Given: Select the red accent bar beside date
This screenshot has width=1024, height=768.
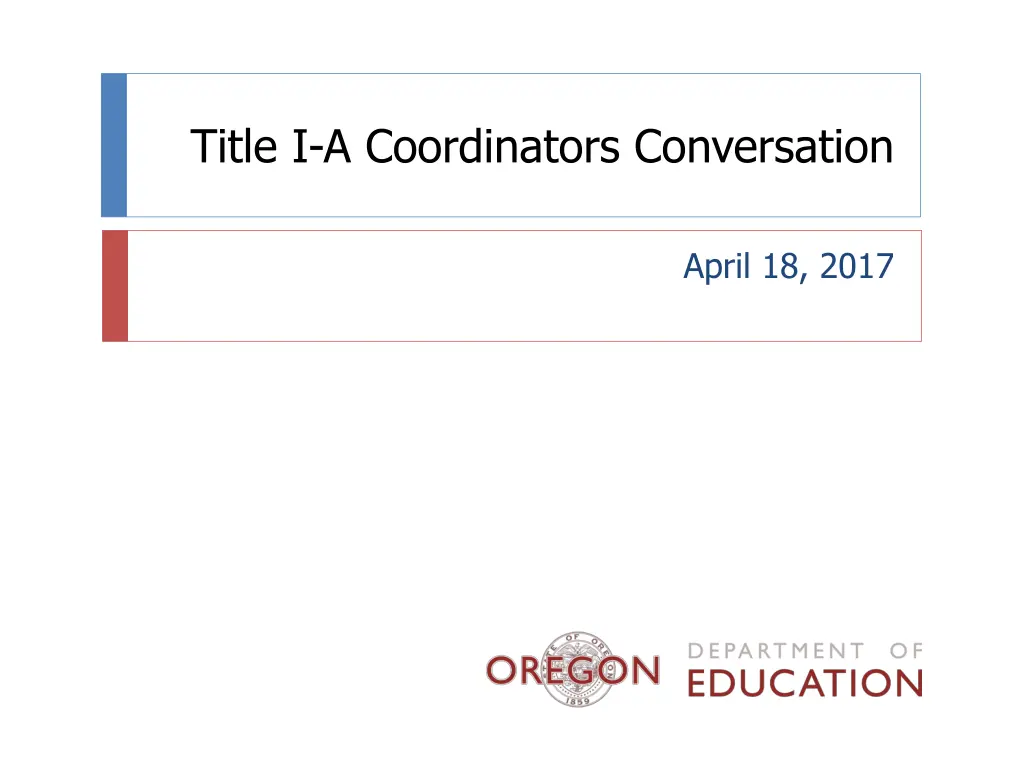Looking at the screenshot, I should (x=115, y=286).
